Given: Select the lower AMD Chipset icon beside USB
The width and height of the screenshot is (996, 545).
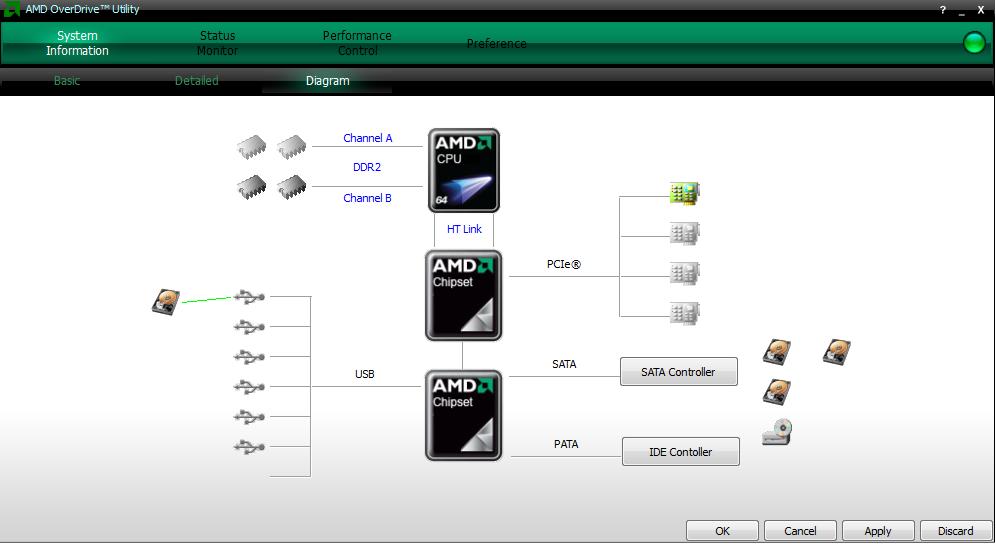Looking at the screenshot, I should 464,415.
